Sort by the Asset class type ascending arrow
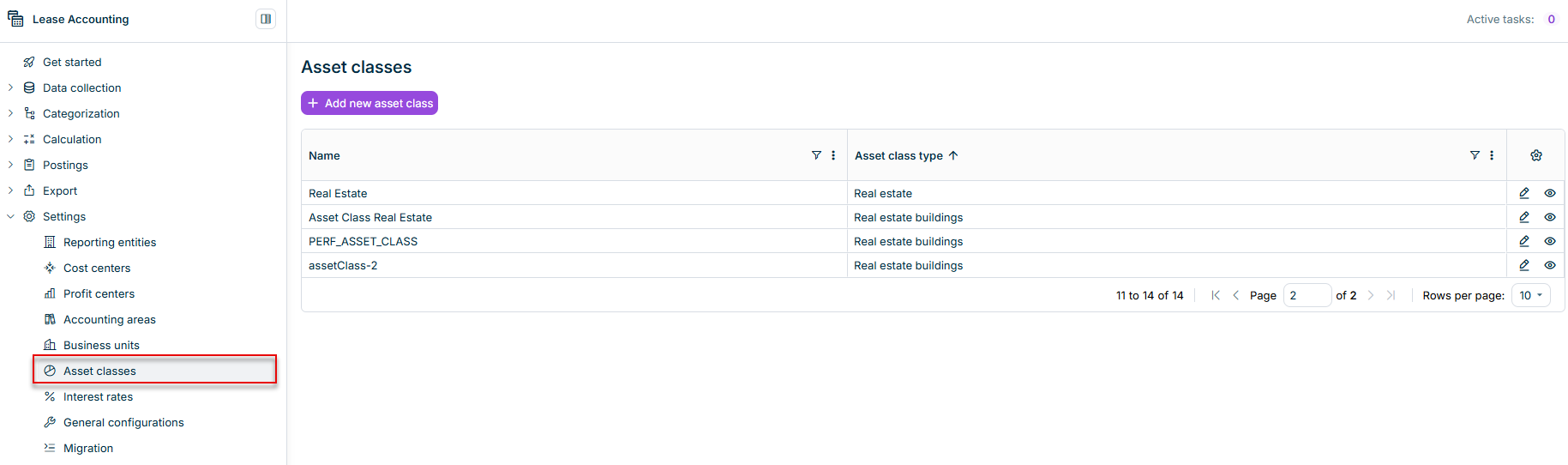1568x465 pixels. pyautogui.click(x=953, y=155)
